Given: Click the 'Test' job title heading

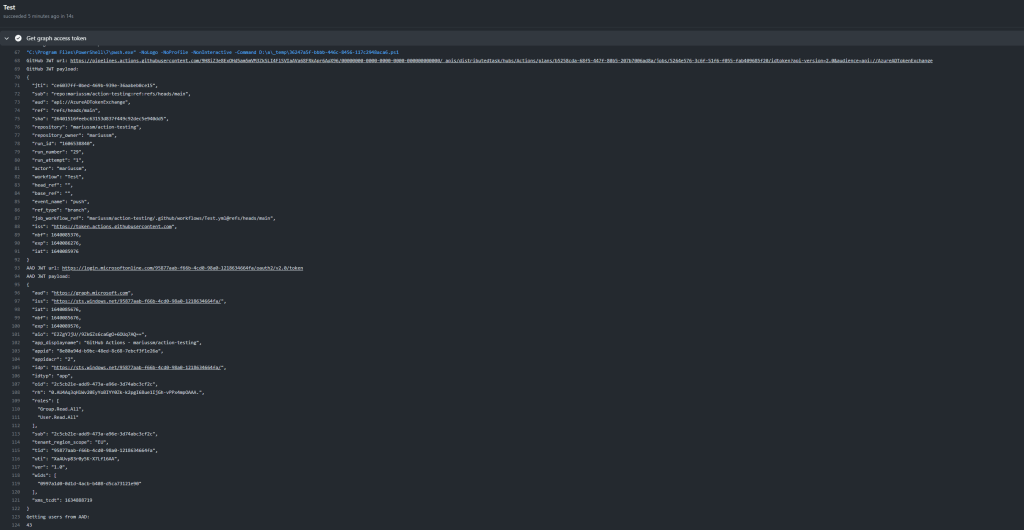Looking at the screenshot, I should (x=9, y=7).
